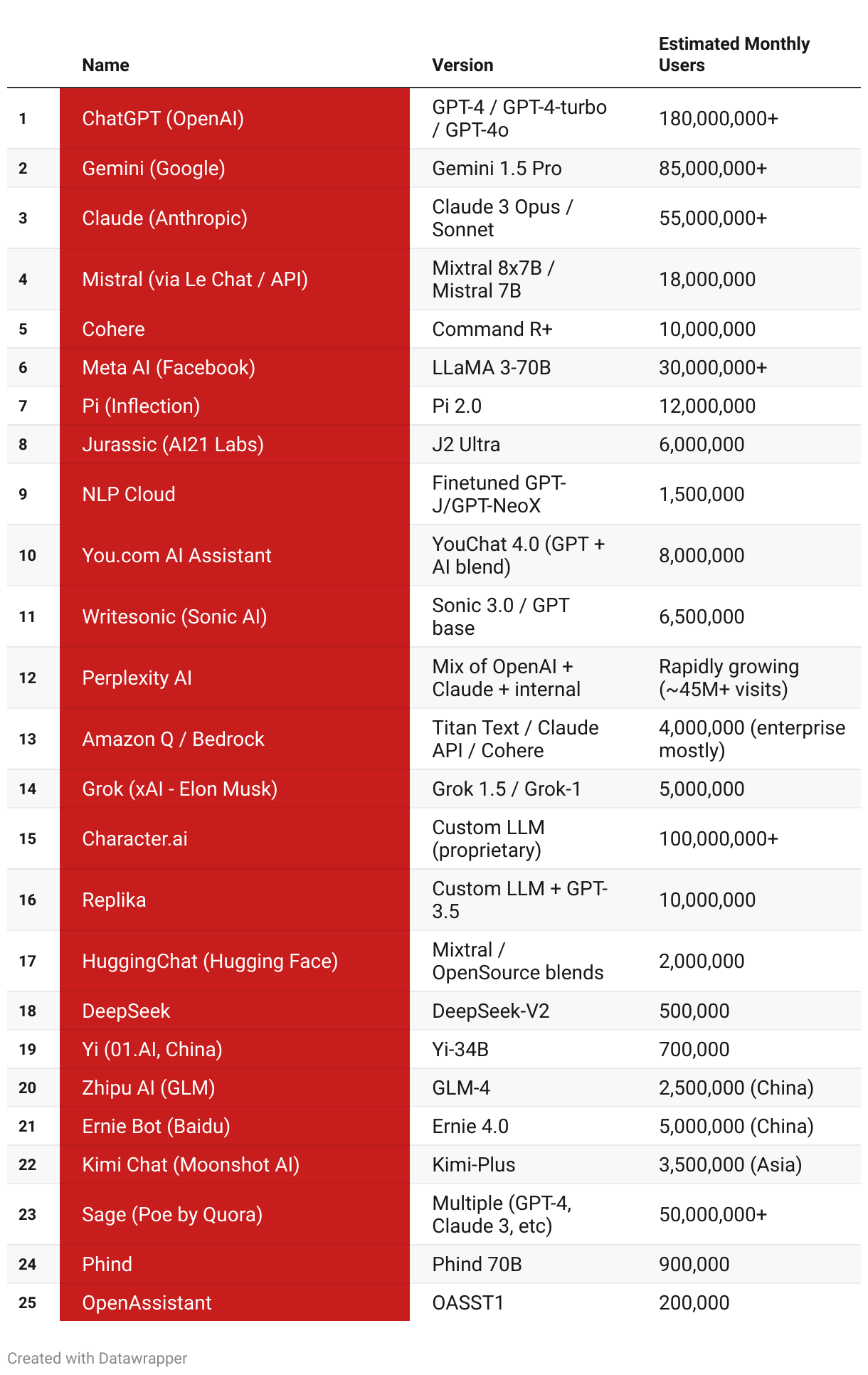This screenshot has width=868, height=1375.
Task: Click the Version column header
Action: click(x=462, y=65)
